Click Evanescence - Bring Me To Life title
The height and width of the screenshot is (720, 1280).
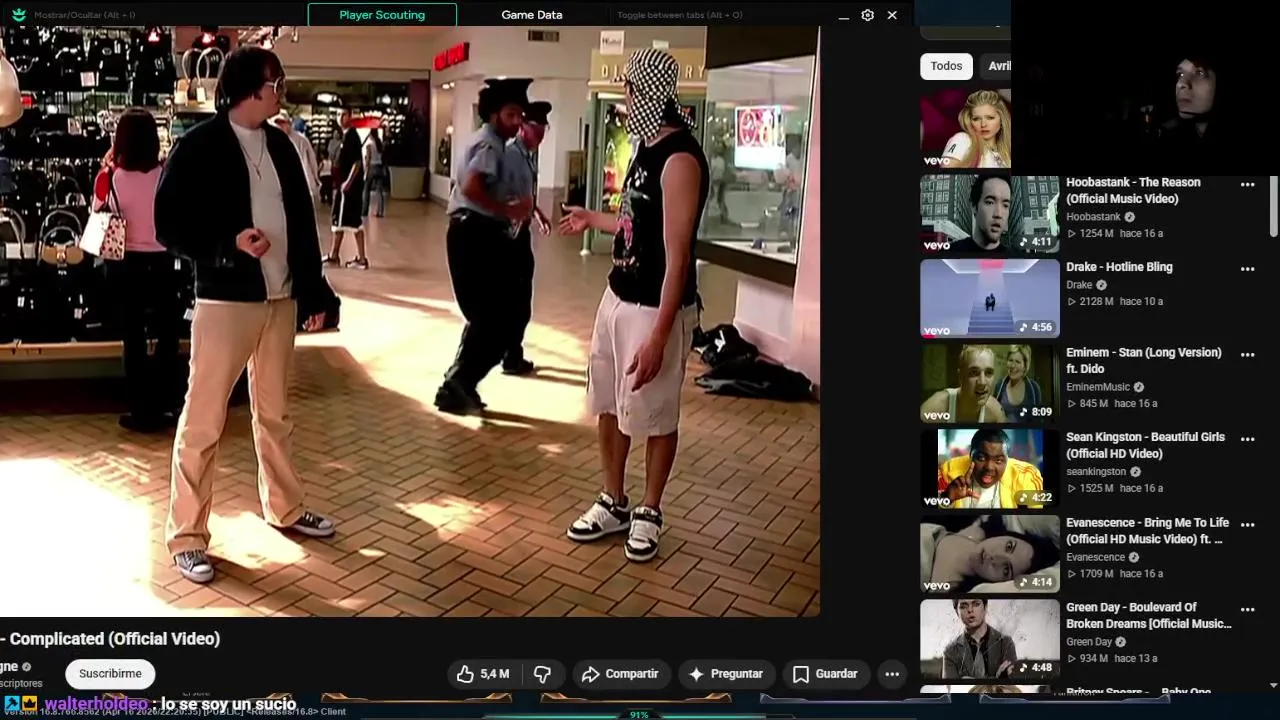point(1147,530)
